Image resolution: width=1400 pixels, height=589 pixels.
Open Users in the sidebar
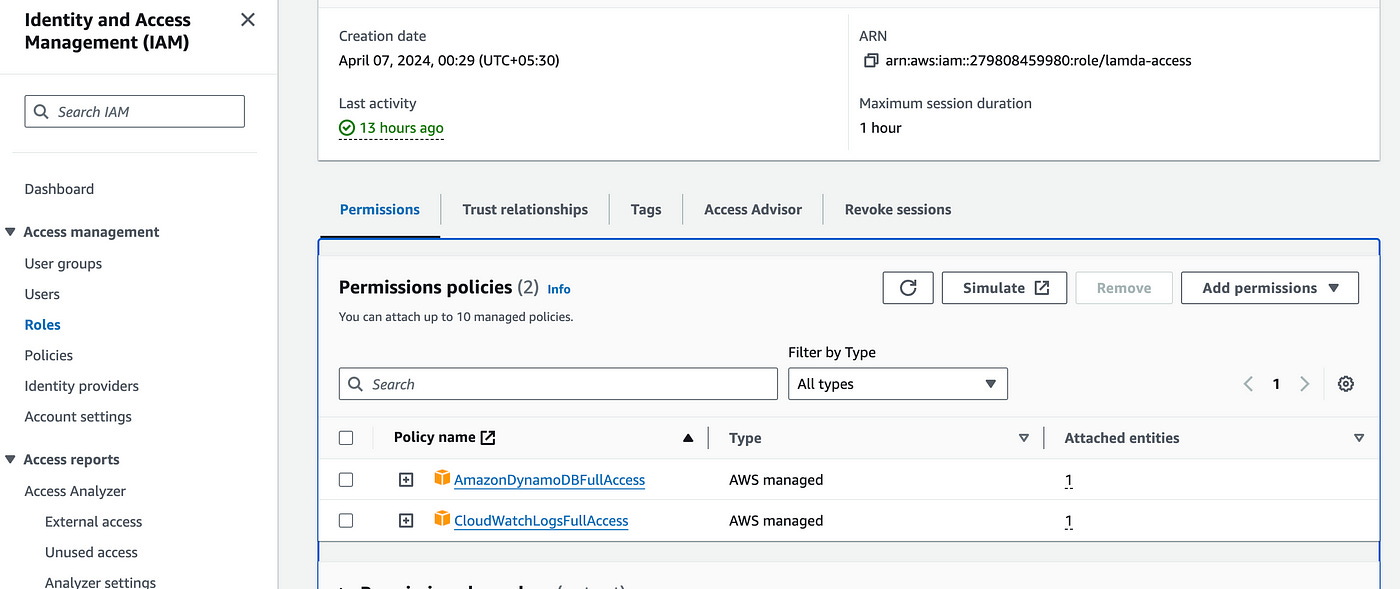pyautogui.click(x=42, y=294)
